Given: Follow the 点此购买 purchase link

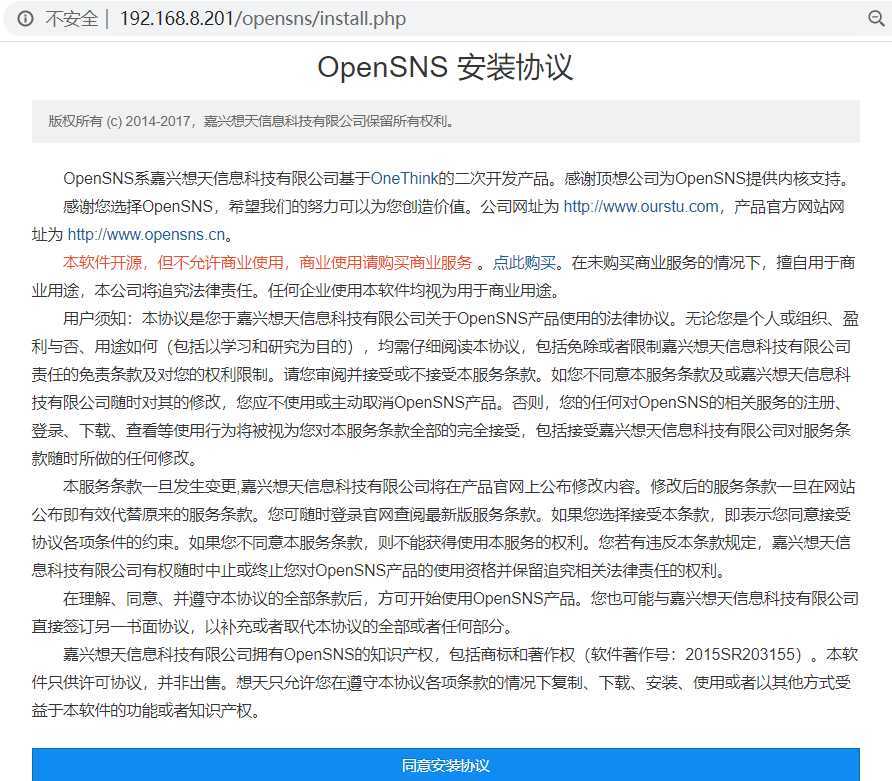Looking at the screenshot, I should click(x=524, y=262).
